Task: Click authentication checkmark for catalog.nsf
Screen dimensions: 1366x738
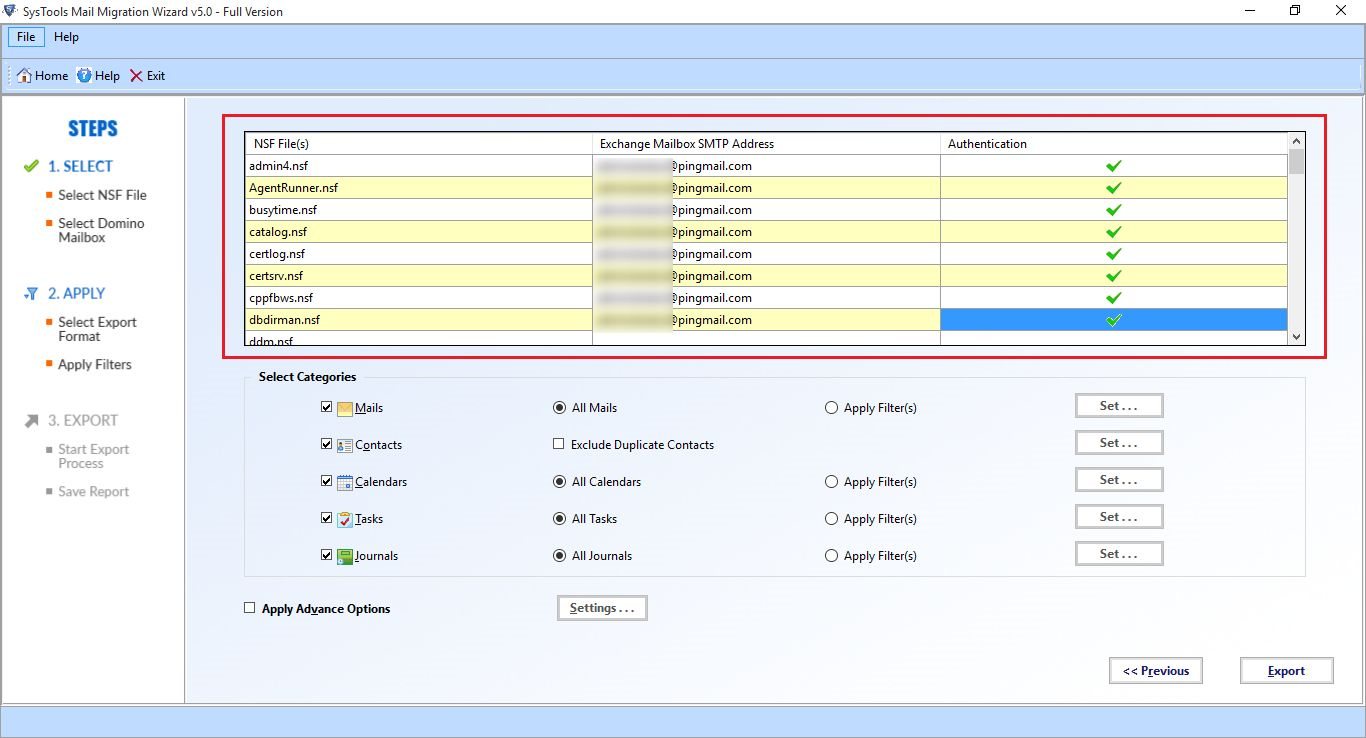Action: point(1113,232)
